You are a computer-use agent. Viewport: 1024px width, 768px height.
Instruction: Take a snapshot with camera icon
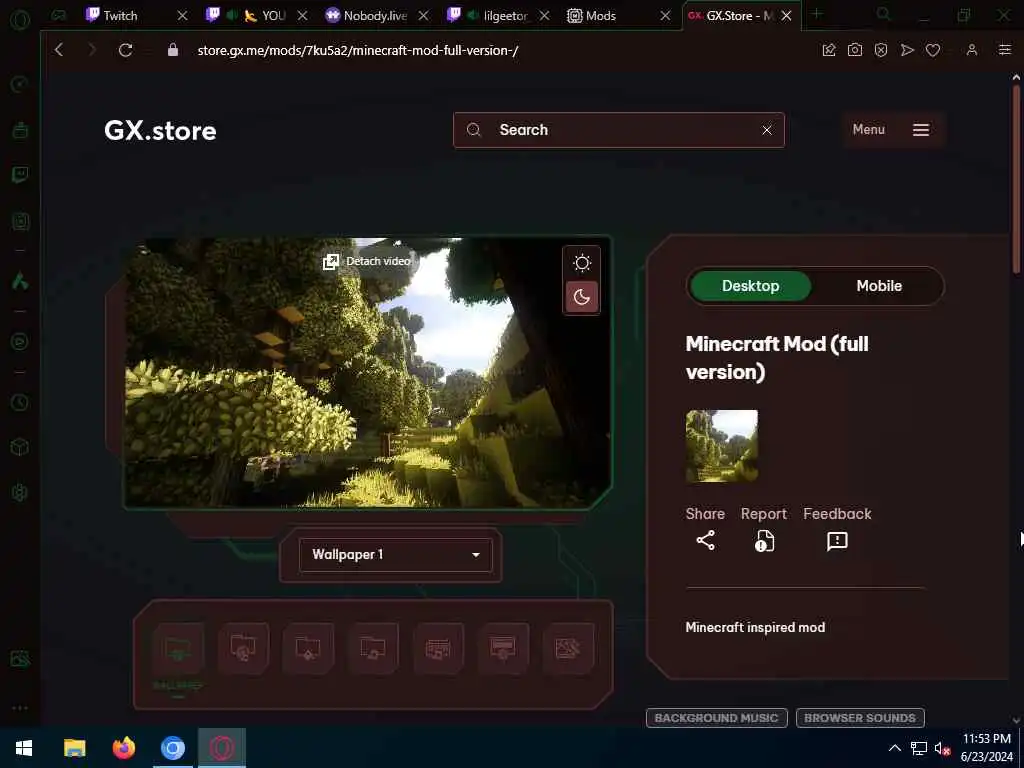pyautogui.click(x=855, y=50)
